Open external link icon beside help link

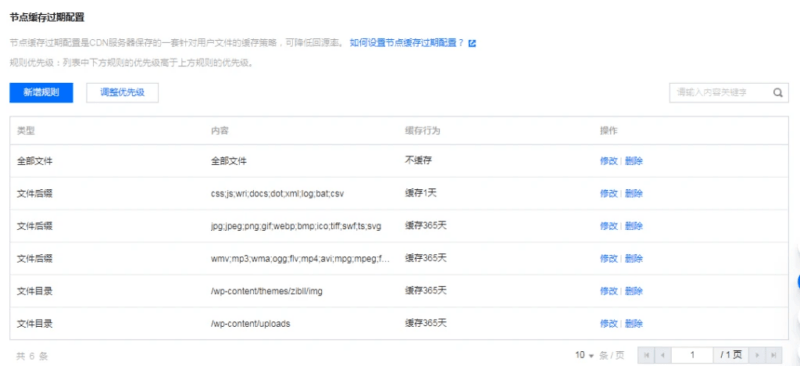(x=472, y=43)
